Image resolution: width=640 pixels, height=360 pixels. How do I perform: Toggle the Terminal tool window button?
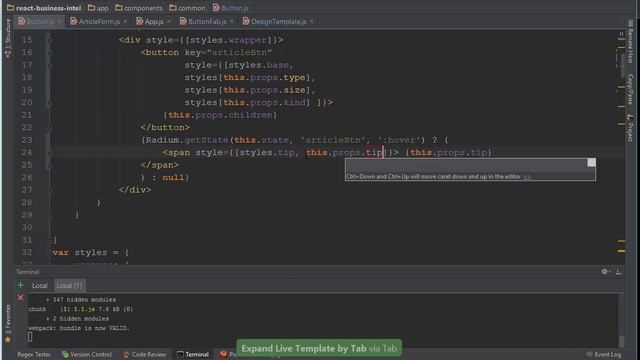(193, 354)
